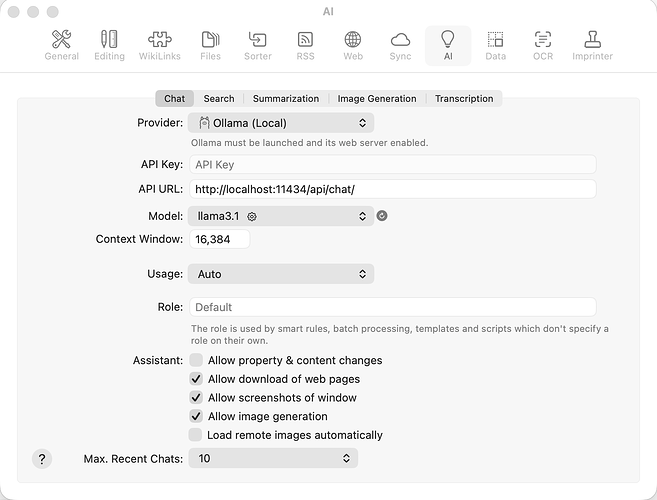
Task: Open the Files settings pane
Action: click(x=210, y=46)
